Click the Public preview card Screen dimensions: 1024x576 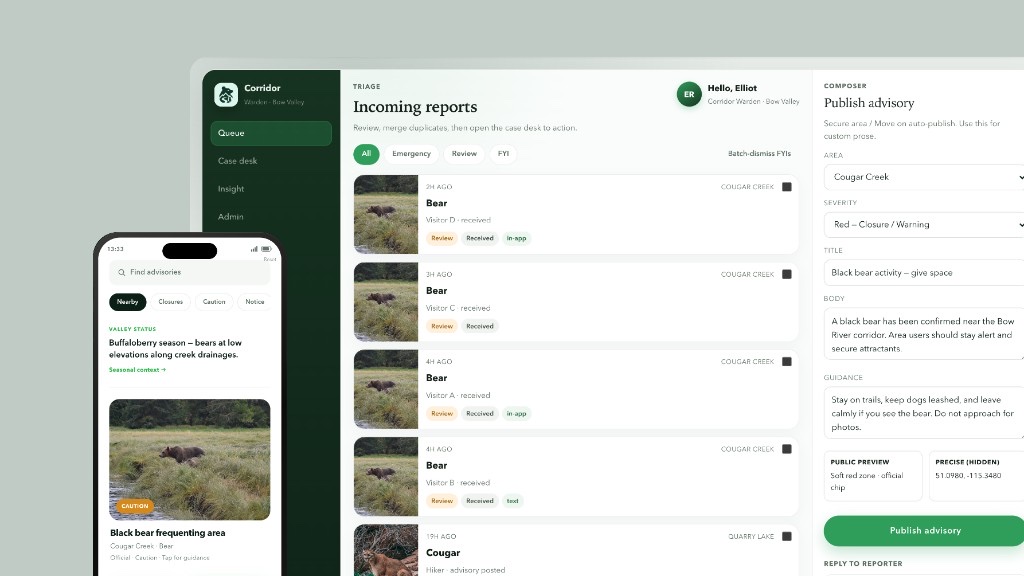[x=873, y=476]
